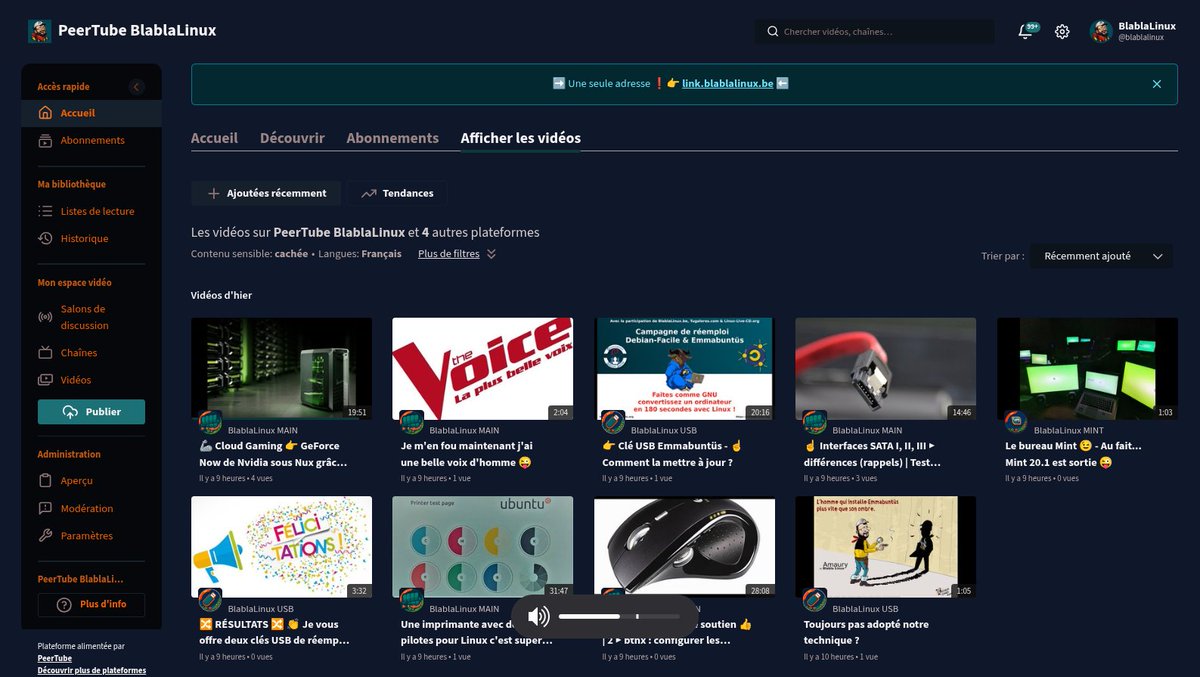Click BlablaLinux MINT channel name
Screen dimensions: 1200x677
click(1069, 430)
